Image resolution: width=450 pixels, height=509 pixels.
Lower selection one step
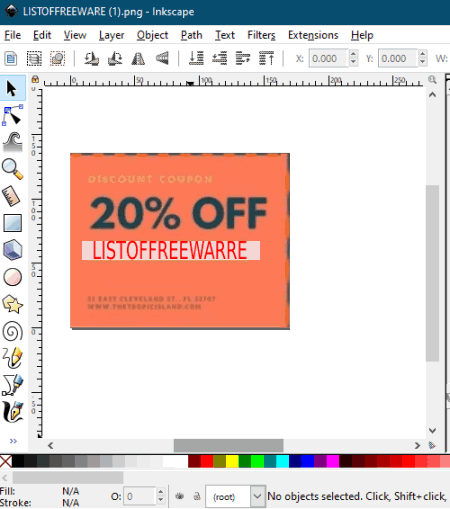(220, 59)
